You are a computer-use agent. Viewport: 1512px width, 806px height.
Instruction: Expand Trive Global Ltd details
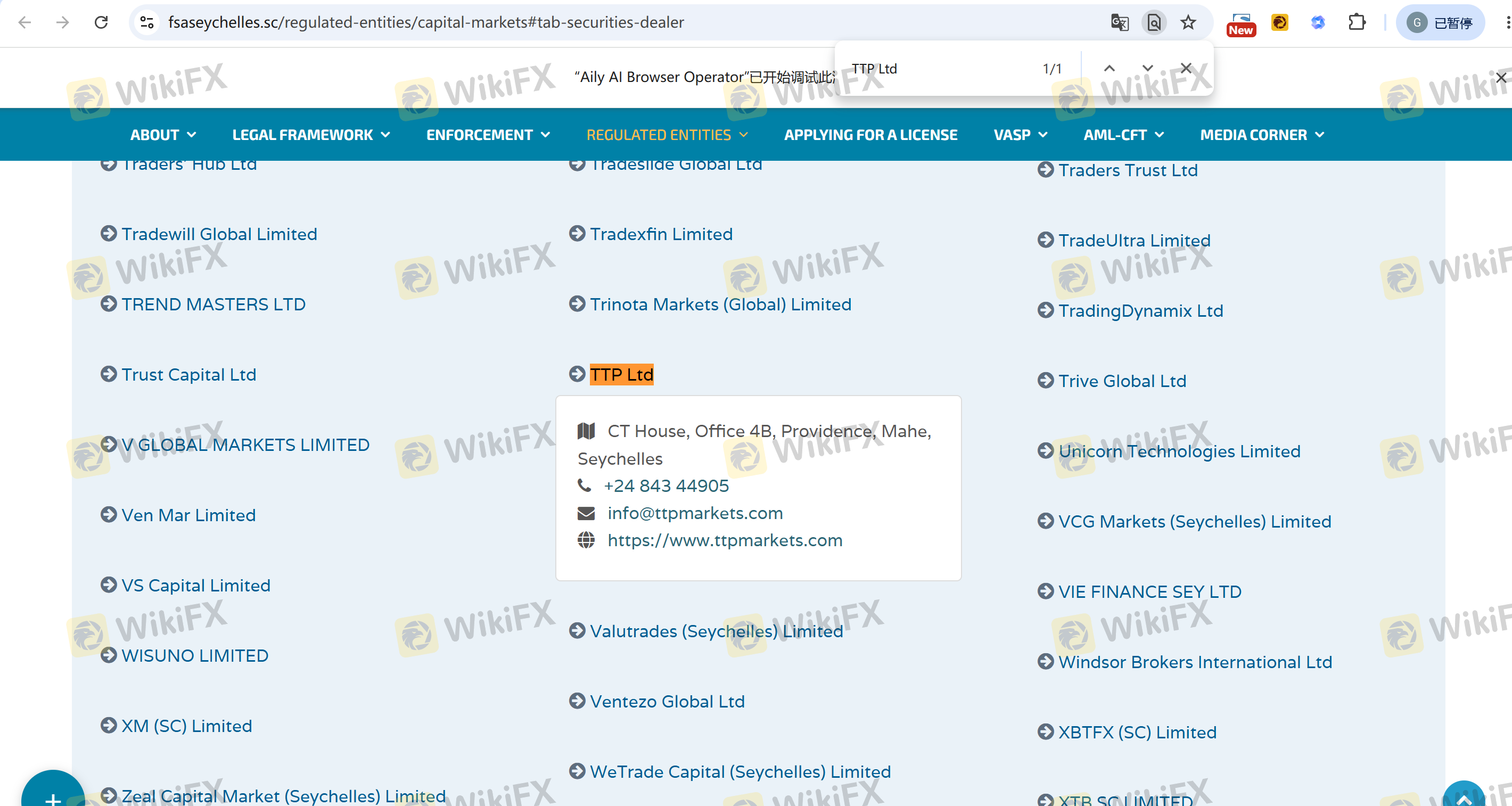[1122, 381]
